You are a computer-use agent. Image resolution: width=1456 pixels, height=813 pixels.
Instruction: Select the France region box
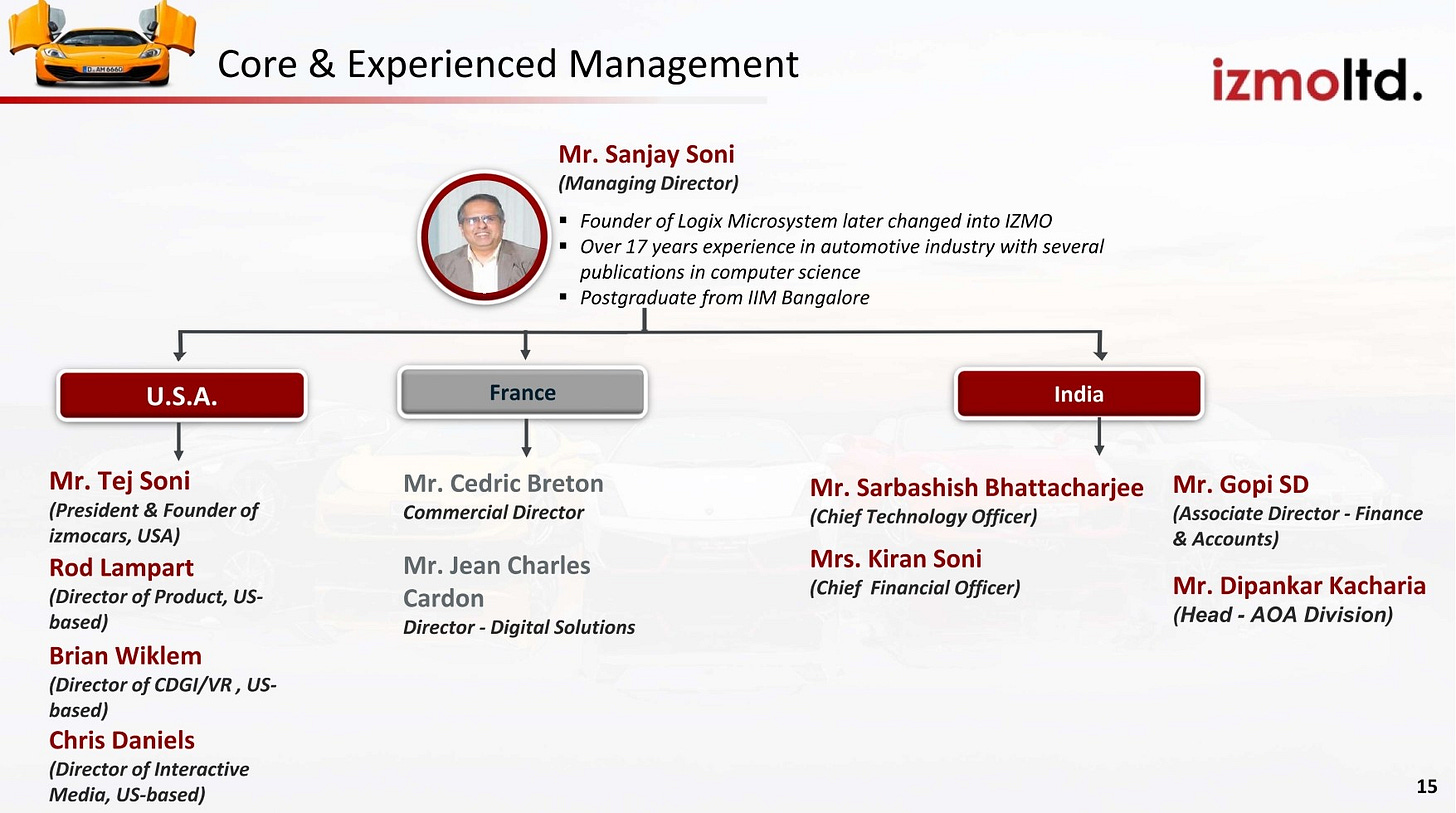[x=523, y=392]
